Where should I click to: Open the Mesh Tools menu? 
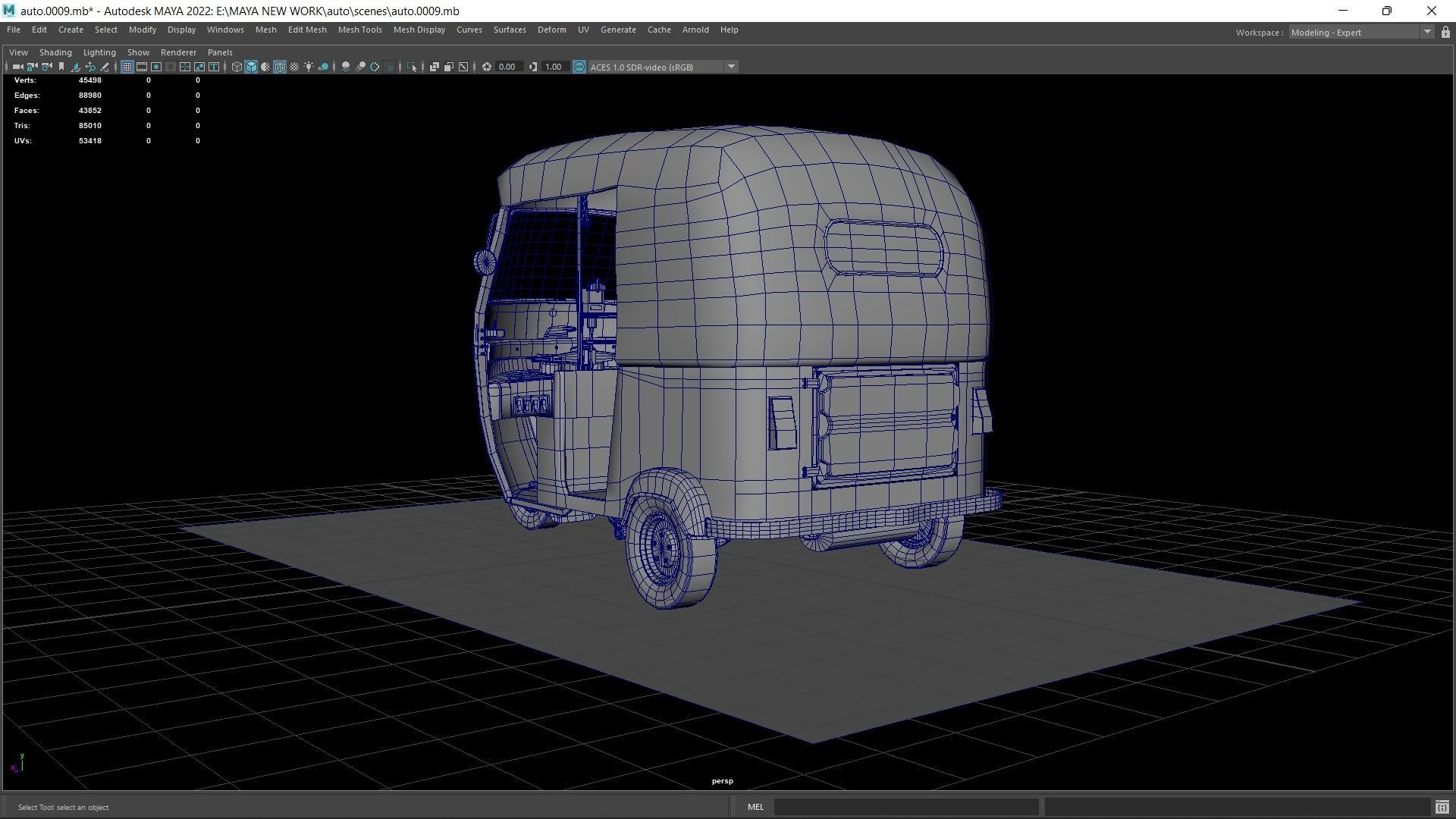(359, 30)
